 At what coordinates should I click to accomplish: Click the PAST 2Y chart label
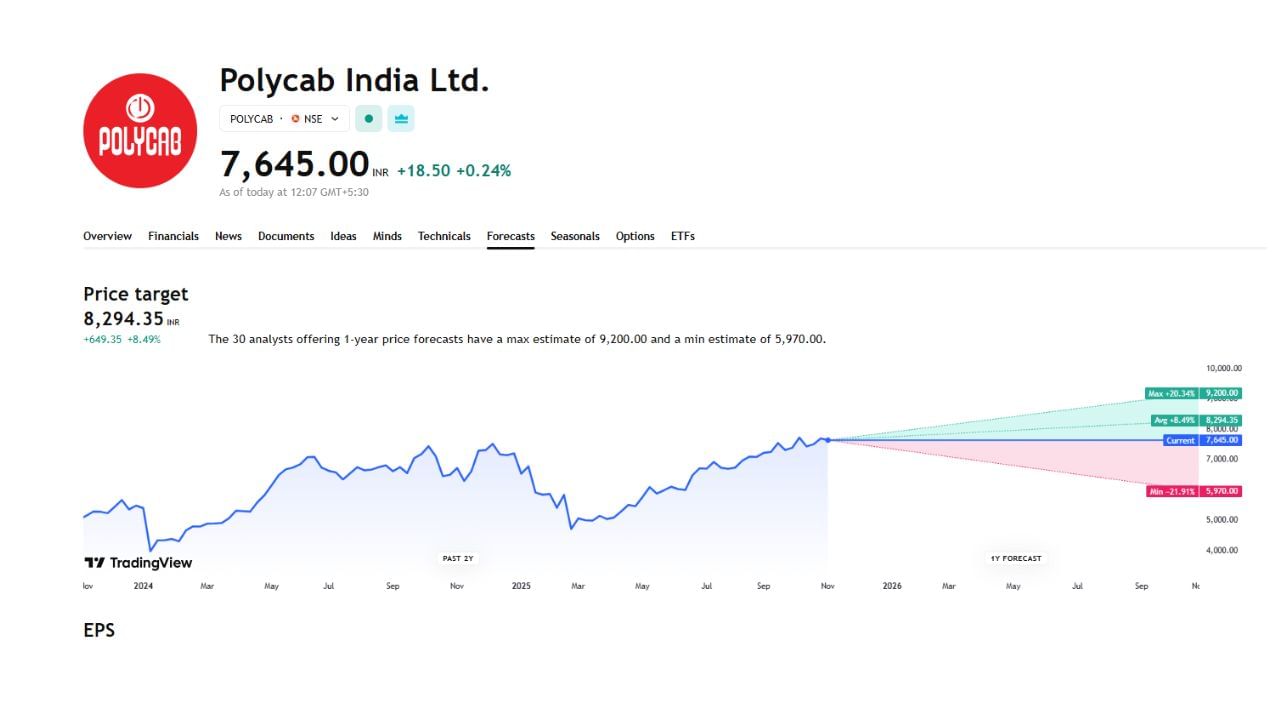[x=458, y=558]
